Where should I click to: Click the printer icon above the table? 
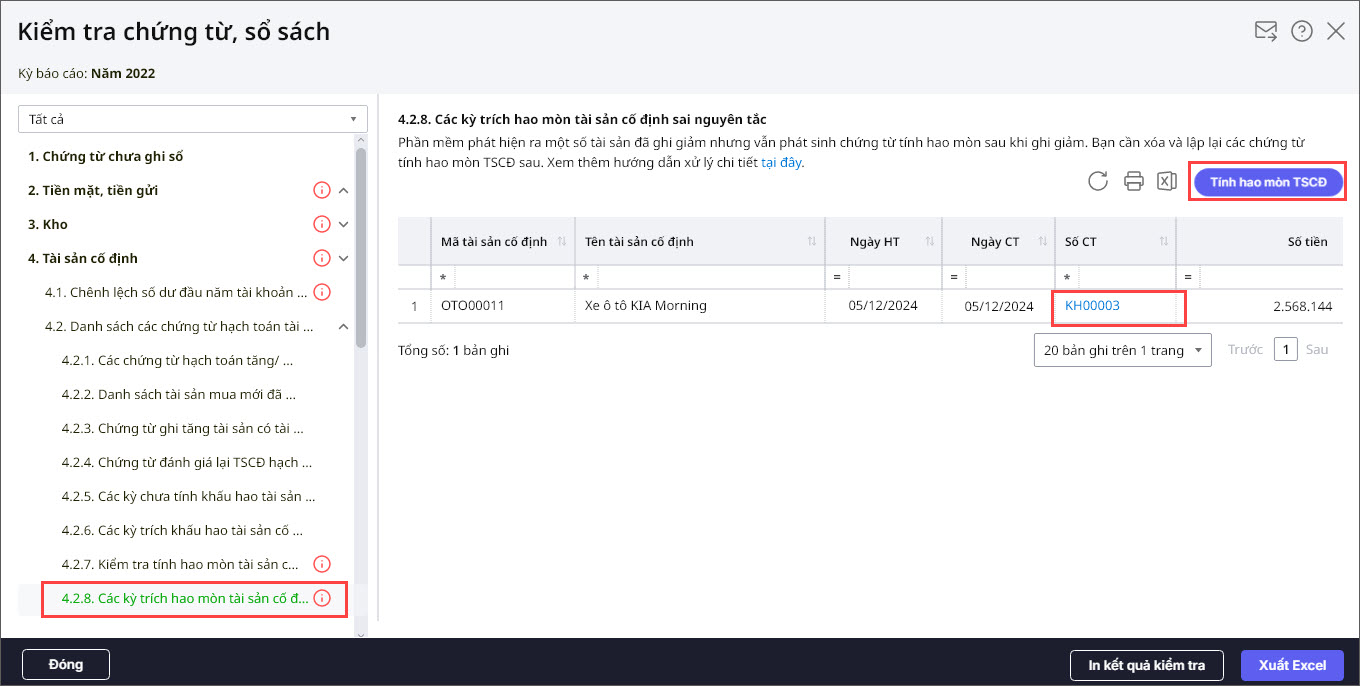click(1133, 181)
